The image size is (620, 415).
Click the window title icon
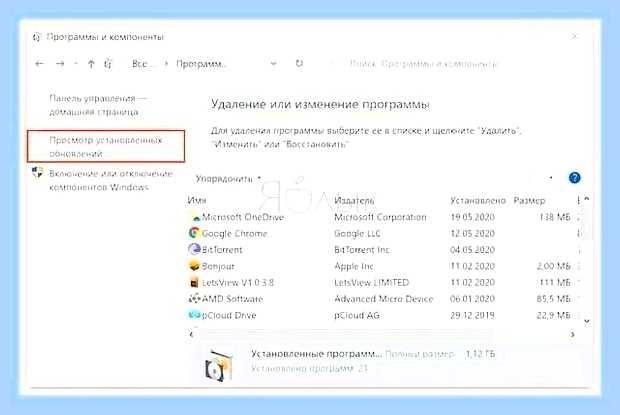click(36, 37)
